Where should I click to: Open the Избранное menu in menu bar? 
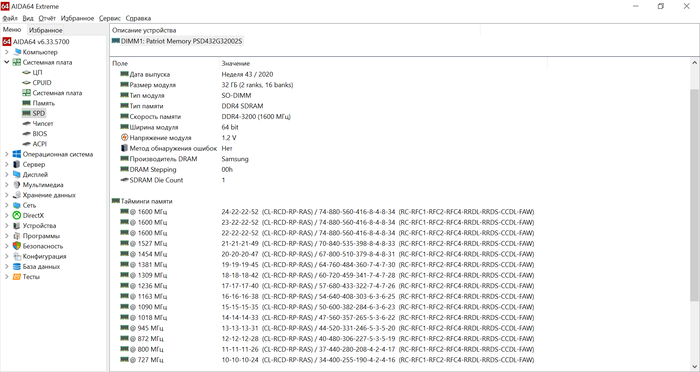[x=77, y=18]
